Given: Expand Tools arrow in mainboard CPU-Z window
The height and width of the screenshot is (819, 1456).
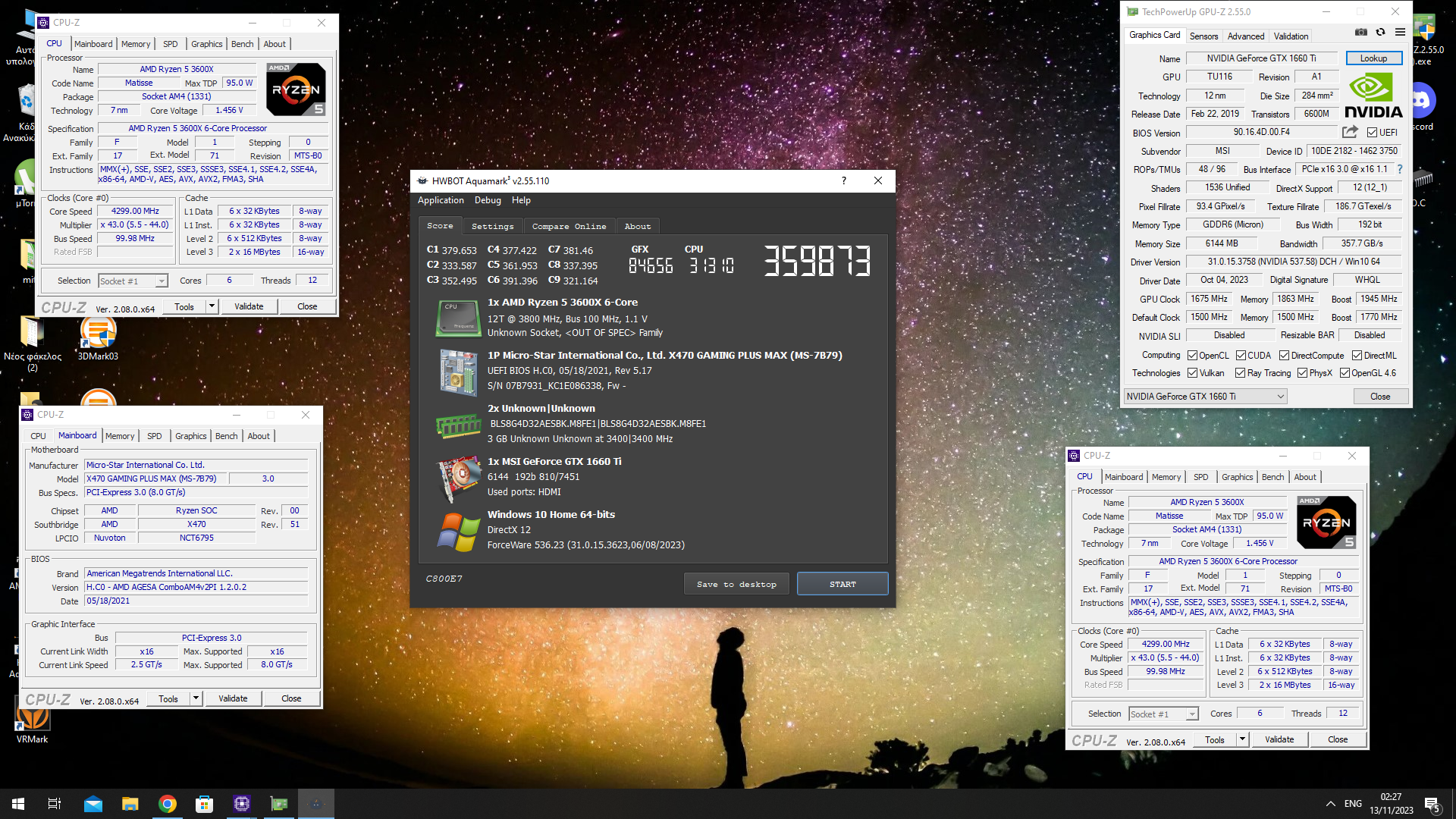Looking at the screenshot, I should point(196,698).
